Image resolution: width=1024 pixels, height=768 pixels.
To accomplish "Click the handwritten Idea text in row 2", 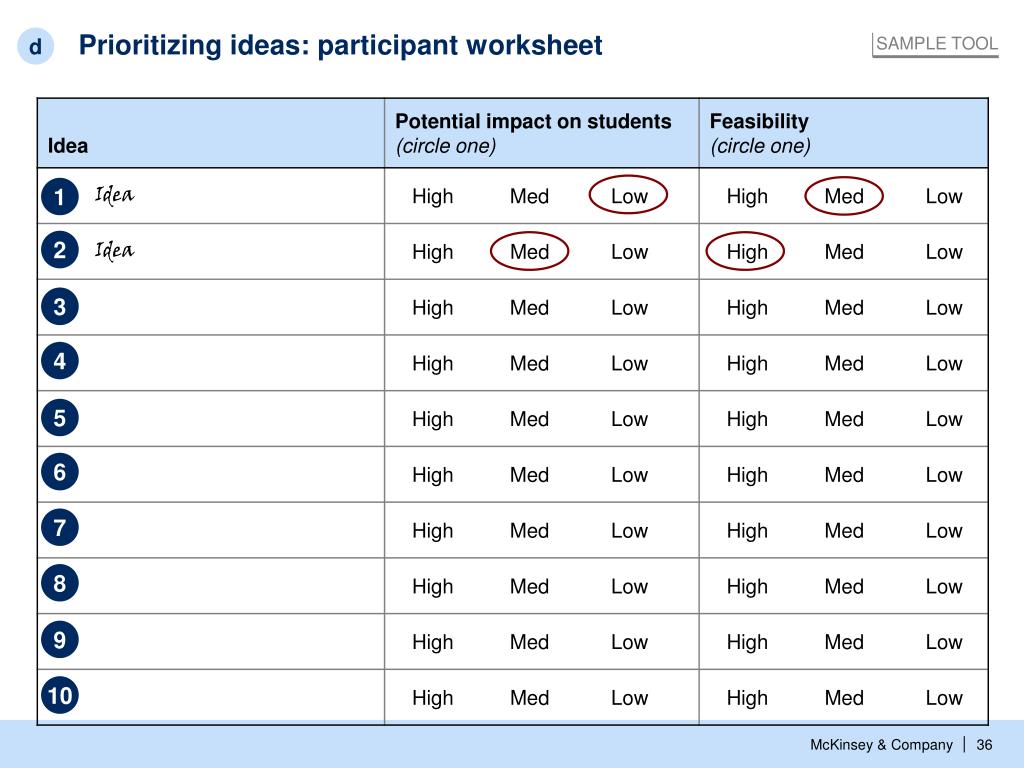I will coord(114,250).
